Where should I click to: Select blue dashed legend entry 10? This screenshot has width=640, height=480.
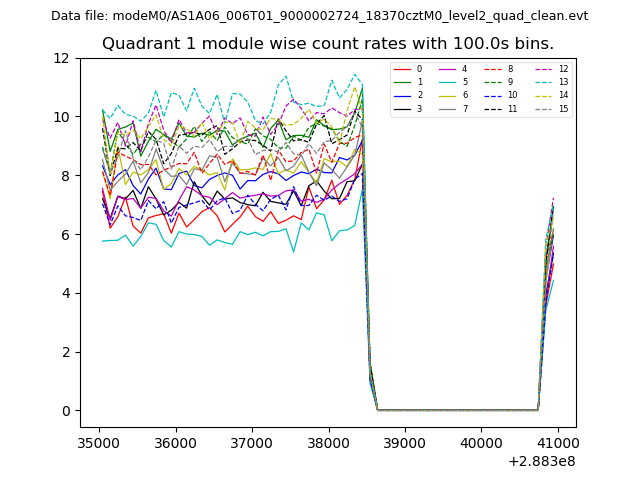coord(501,95)
